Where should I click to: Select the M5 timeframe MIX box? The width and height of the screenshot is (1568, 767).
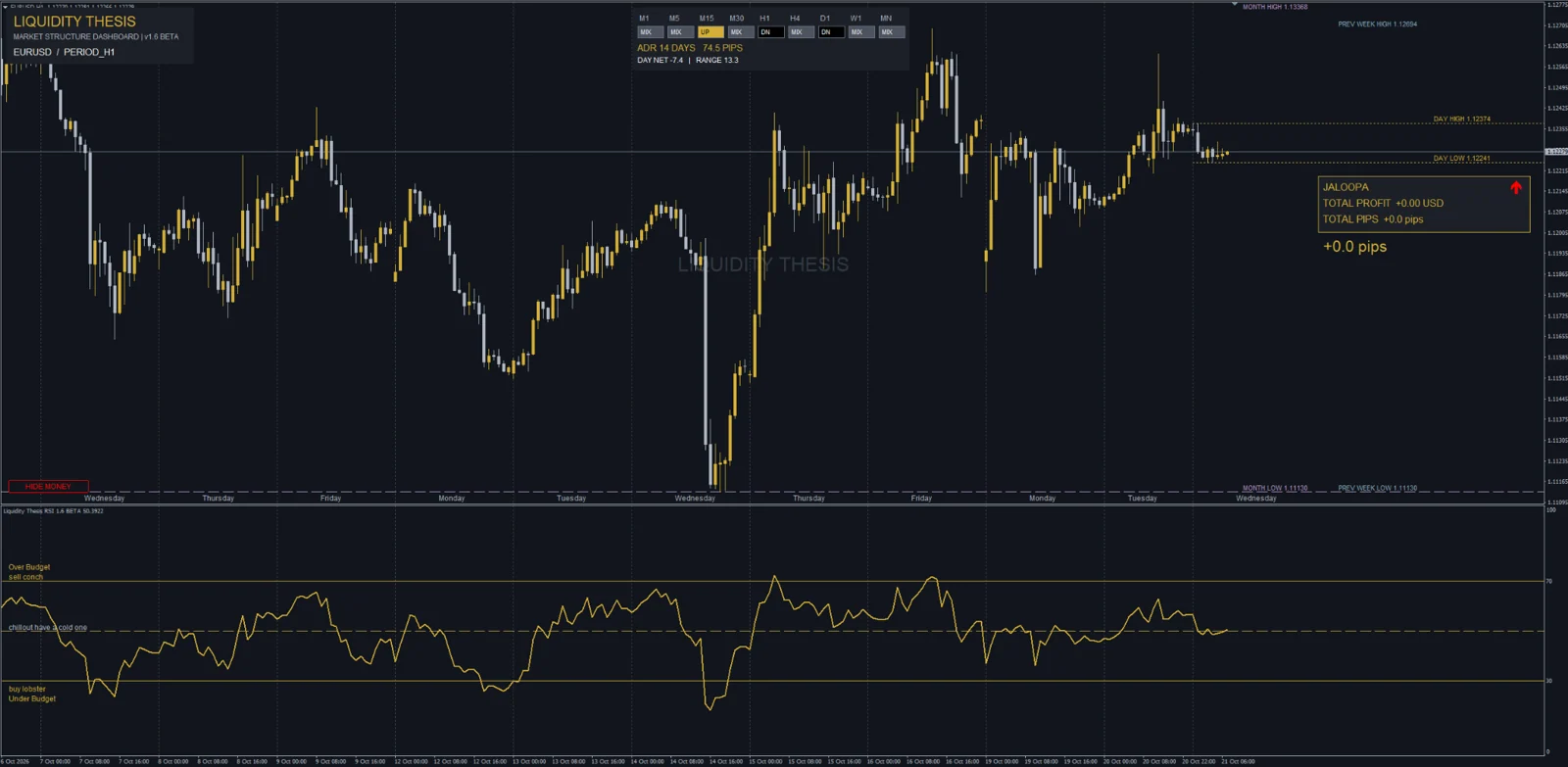pos(680,32)
